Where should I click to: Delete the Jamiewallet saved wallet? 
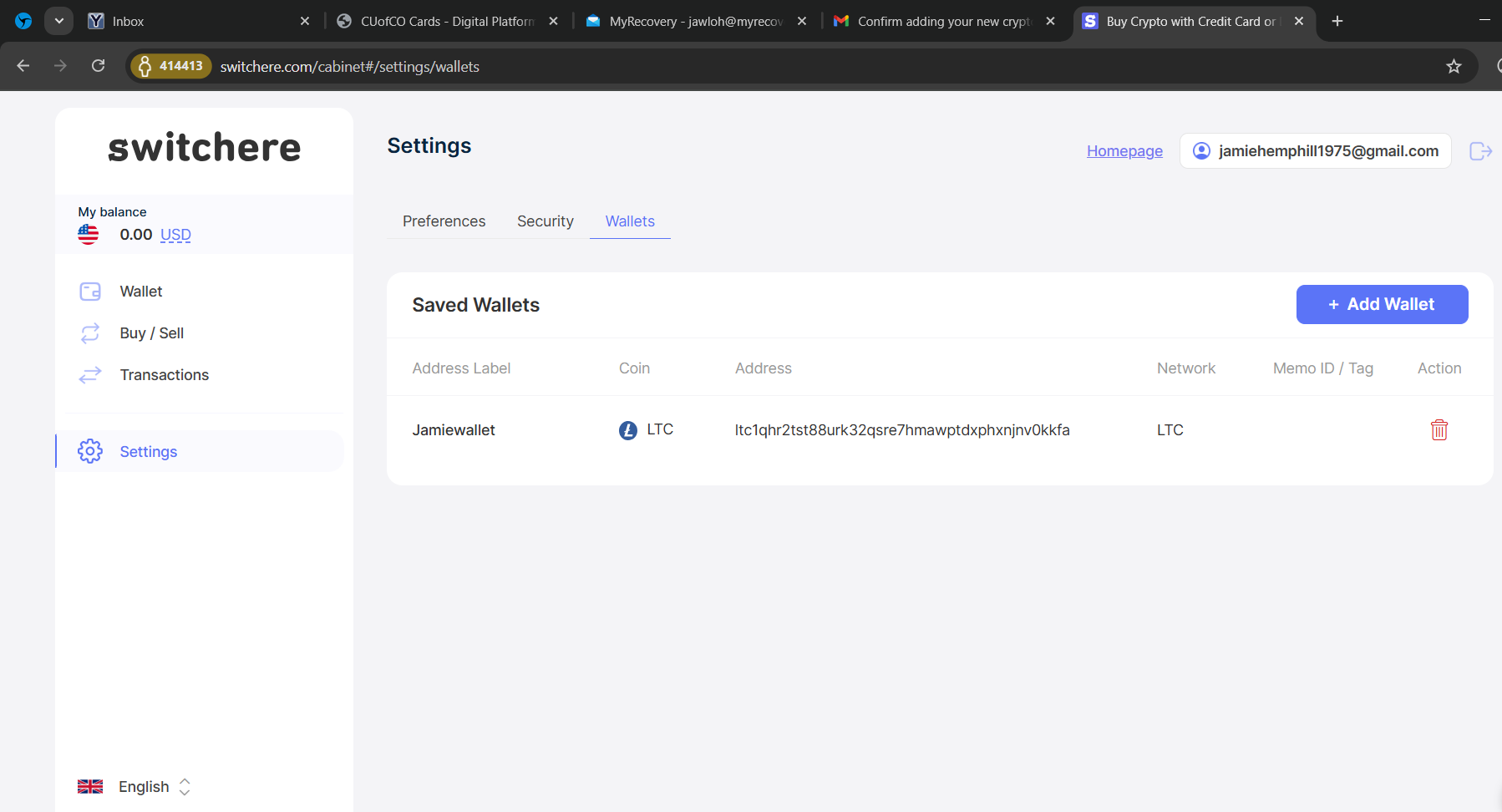click(1439, 430)
